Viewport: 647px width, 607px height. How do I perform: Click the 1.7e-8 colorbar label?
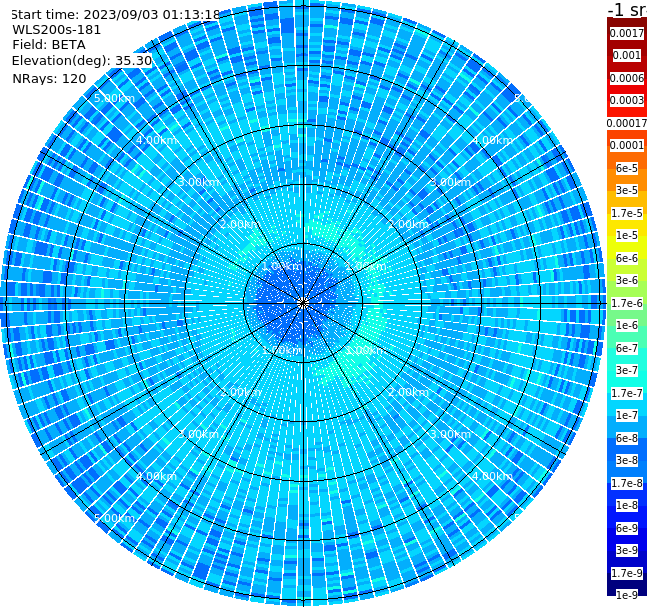point(627,483)
